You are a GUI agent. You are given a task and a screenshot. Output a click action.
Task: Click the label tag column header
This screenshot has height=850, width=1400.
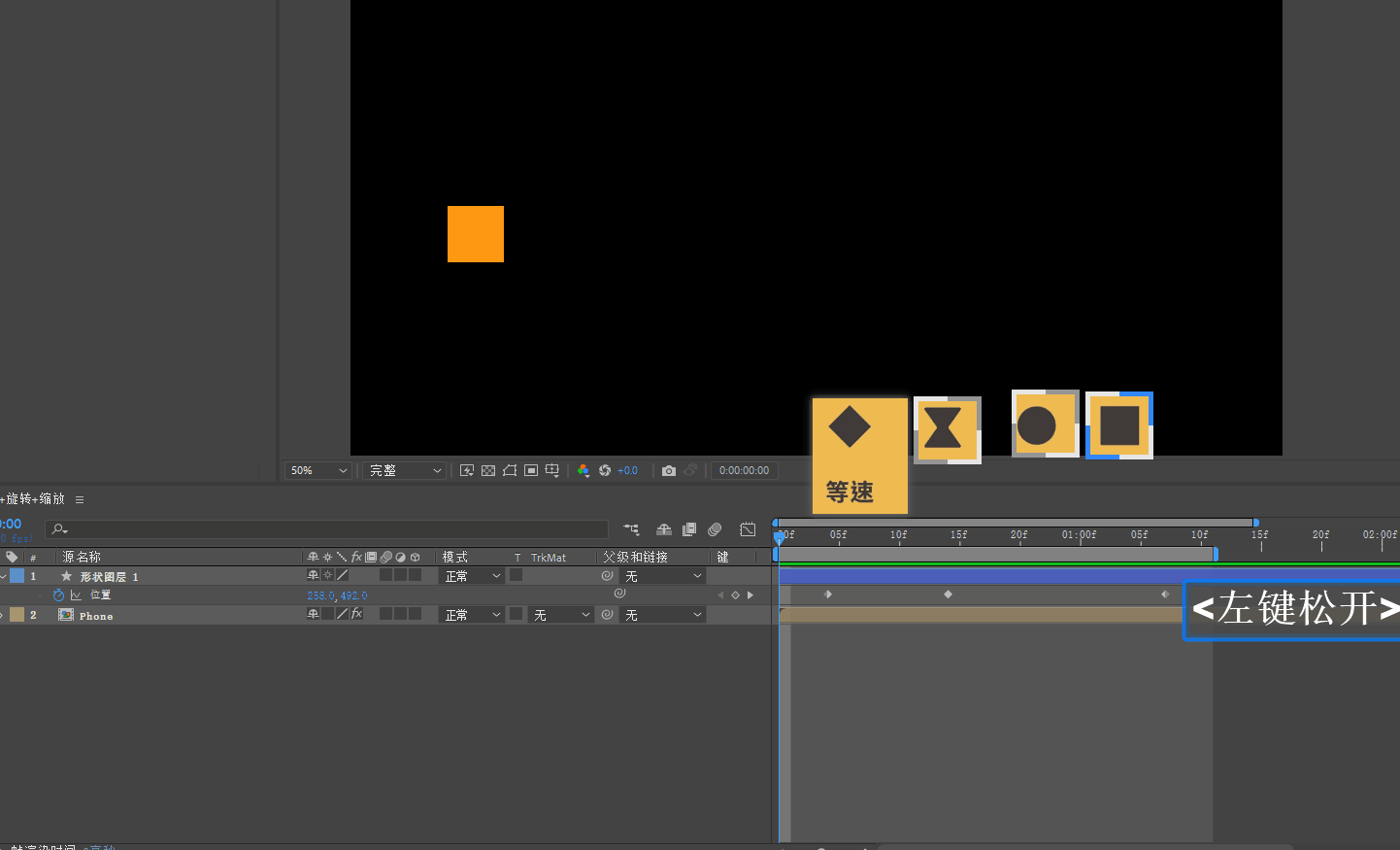point(12,557)
